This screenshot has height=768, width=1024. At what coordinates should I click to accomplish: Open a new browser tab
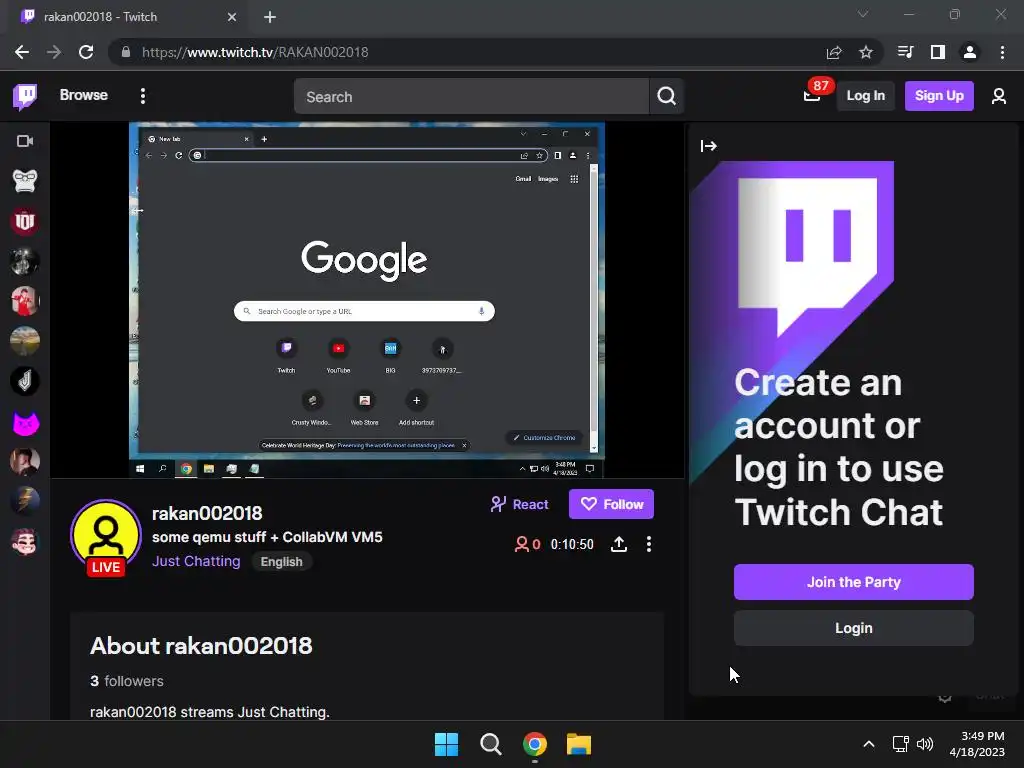click(x=270, y=17)
